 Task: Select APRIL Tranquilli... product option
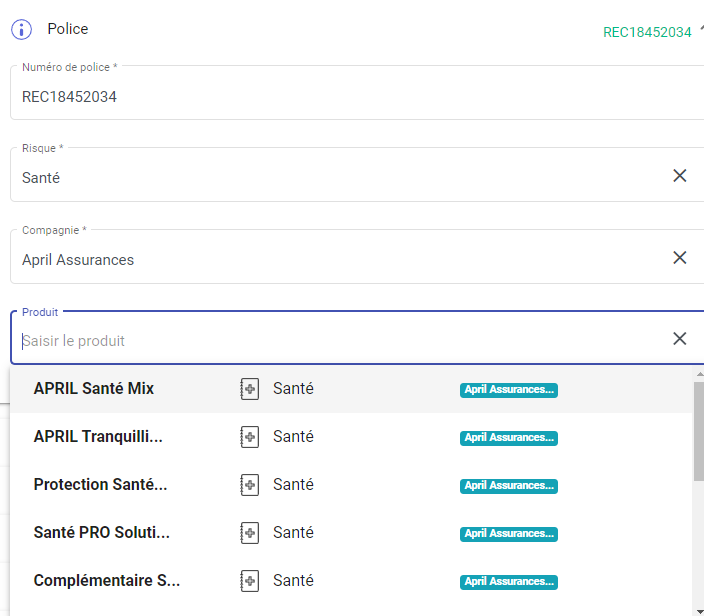pyautogui.click(x=351, y=437)
